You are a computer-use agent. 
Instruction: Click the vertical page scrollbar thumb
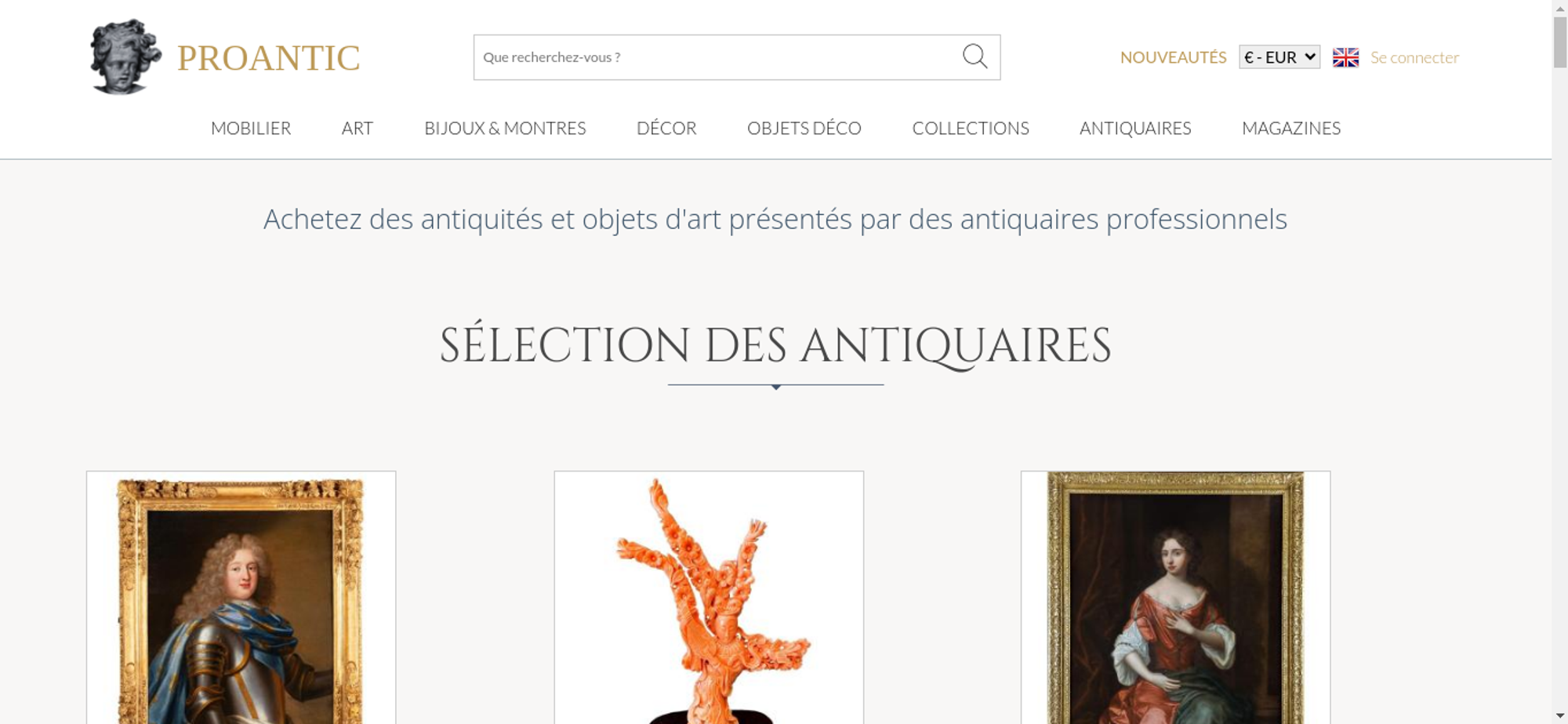pos(1560,42)
